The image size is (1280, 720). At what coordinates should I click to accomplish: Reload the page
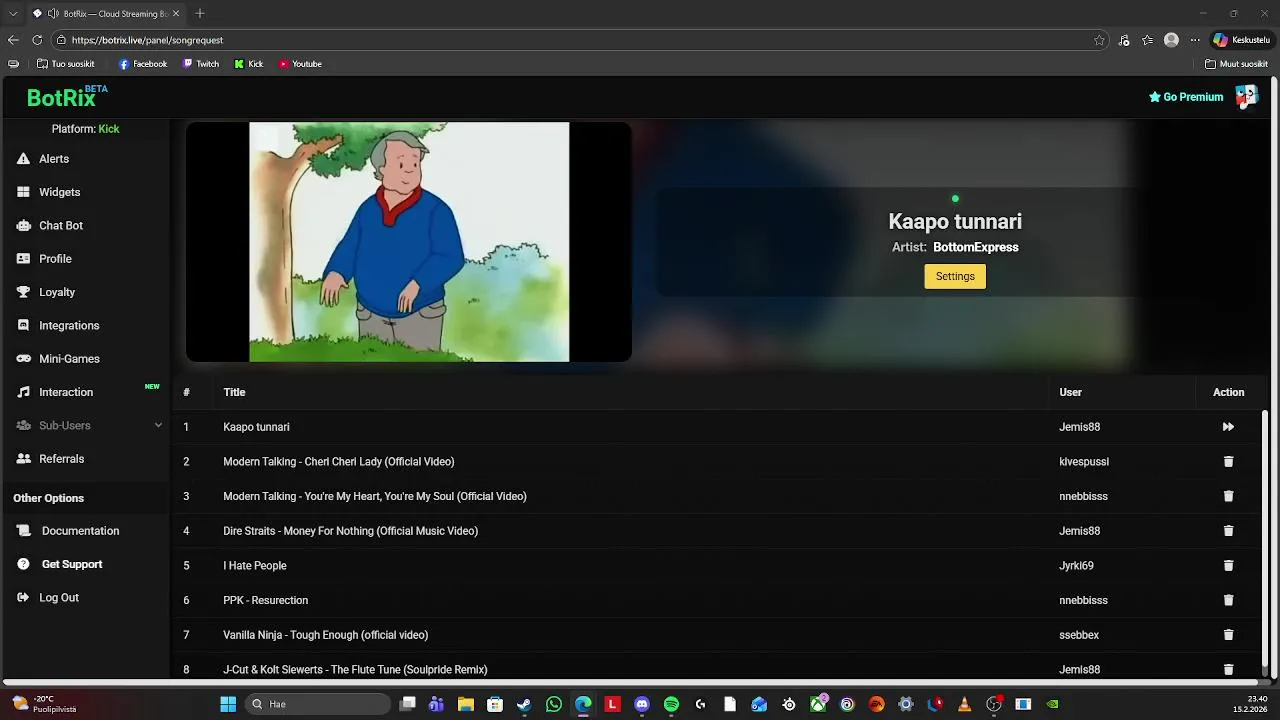point(37,40)
